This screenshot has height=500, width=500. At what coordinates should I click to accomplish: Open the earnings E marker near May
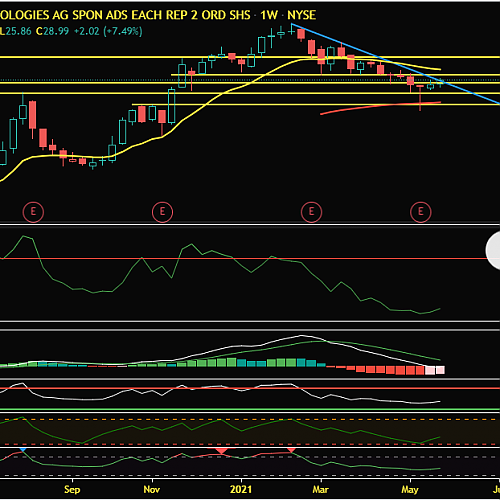421,212
